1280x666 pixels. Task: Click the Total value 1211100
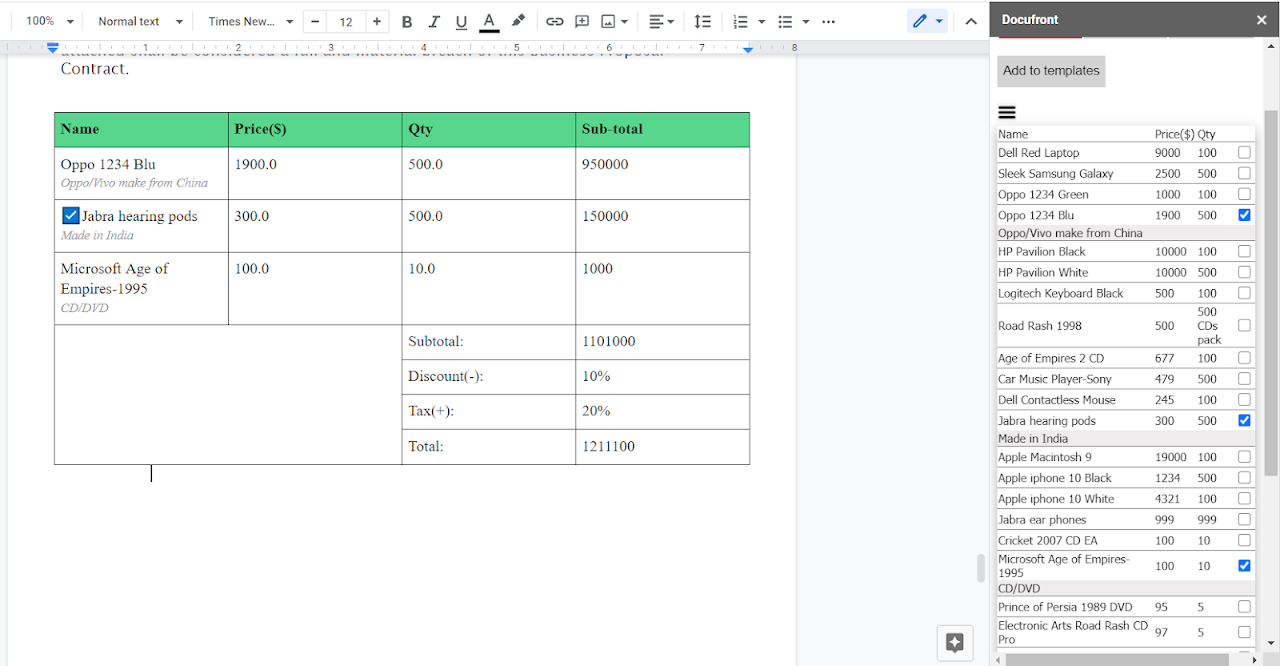(608, 447)
